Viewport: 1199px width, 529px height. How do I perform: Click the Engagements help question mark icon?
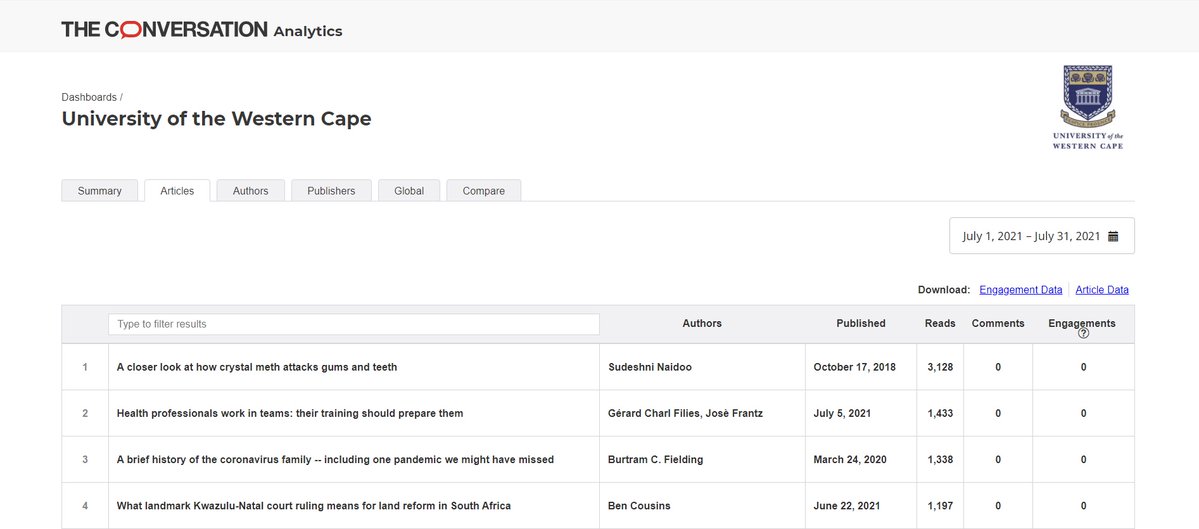pyautogui.click(x=1083, y=333)
